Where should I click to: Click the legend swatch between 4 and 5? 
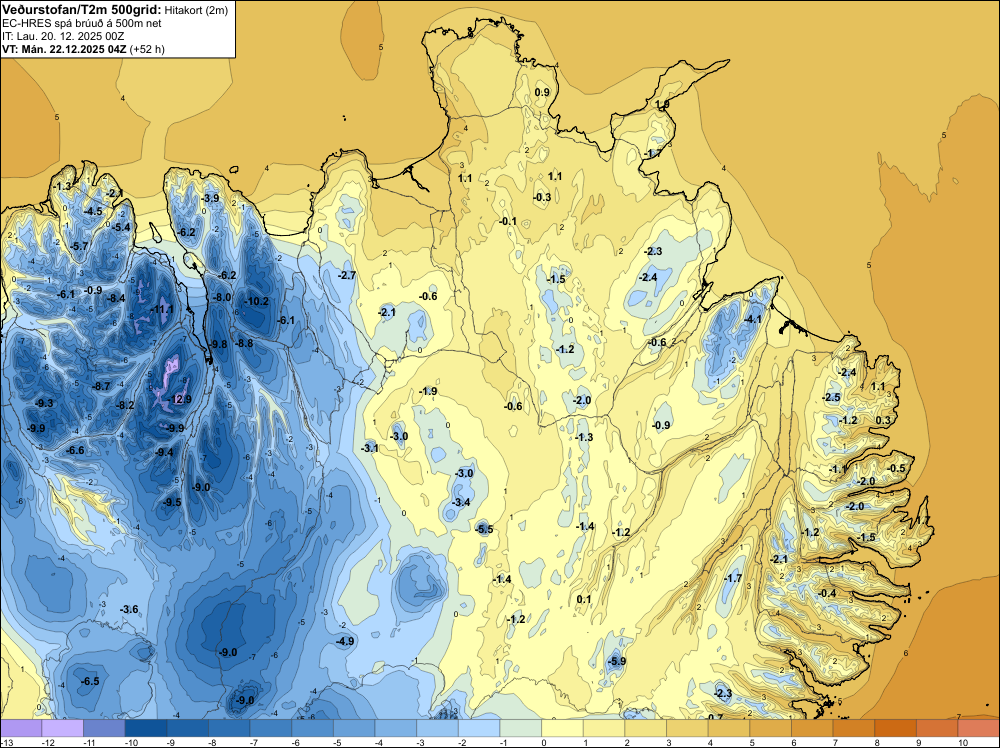(x=729, y=728)
